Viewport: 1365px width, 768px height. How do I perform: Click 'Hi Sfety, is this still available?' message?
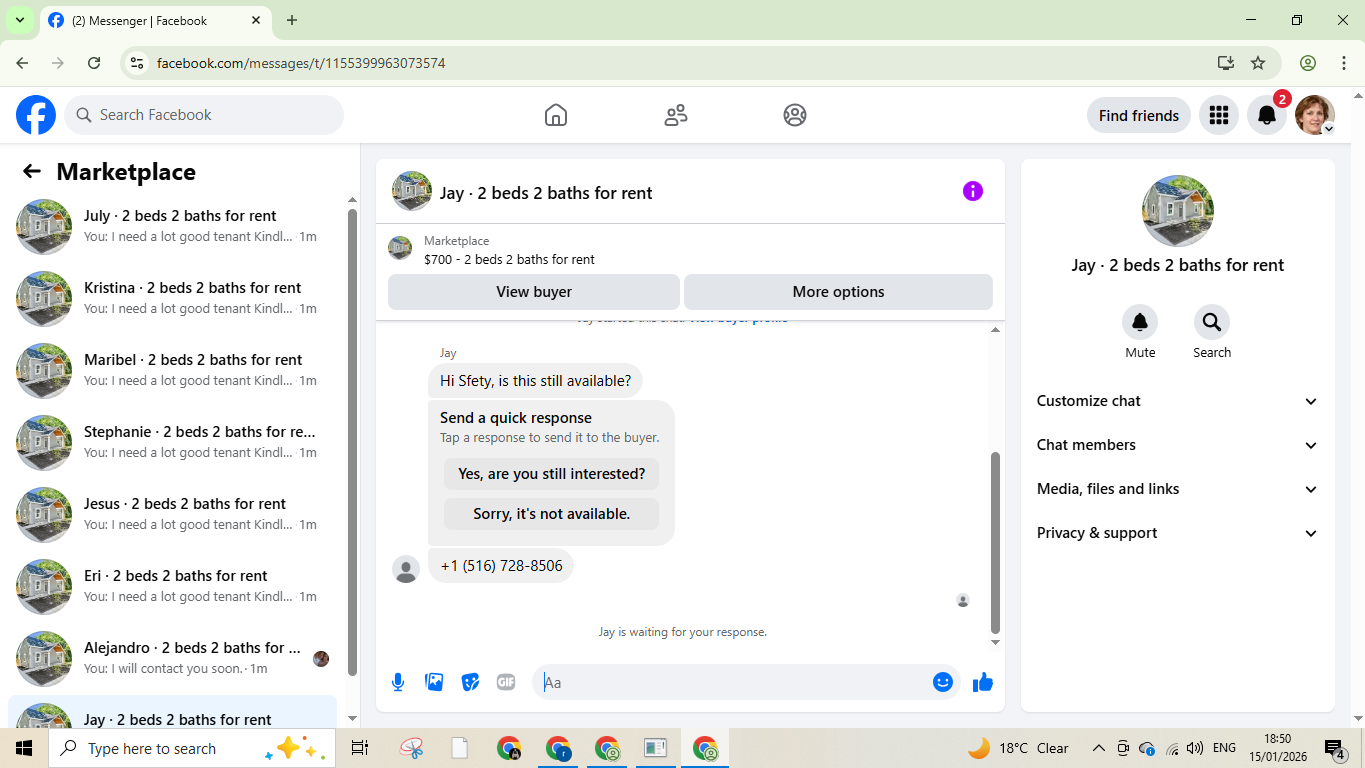(x=536, y=381)
